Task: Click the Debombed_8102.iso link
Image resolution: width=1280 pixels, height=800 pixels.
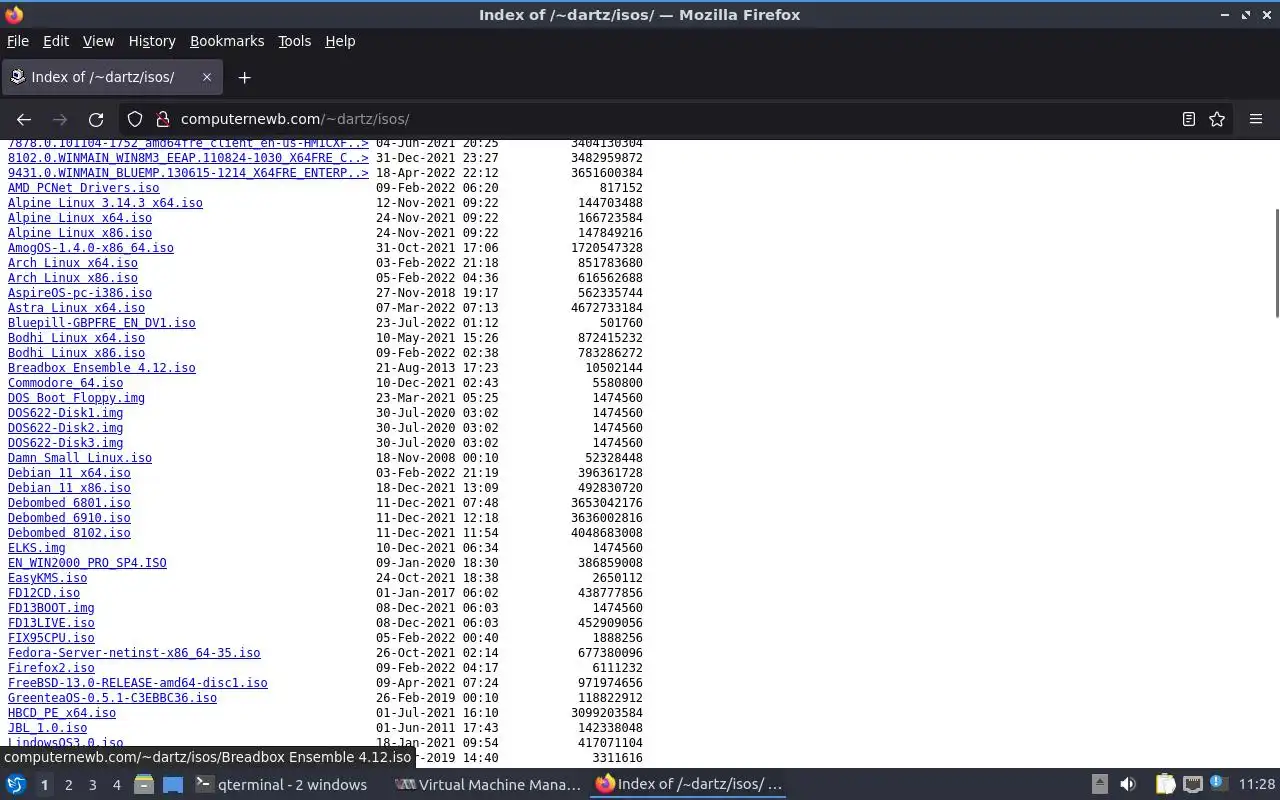Action: click(x=69, y=533)
